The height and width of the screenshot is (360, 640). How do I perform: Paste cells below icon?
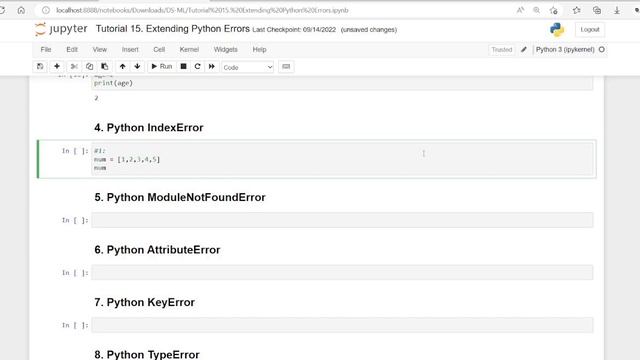(x=104, y=67)
